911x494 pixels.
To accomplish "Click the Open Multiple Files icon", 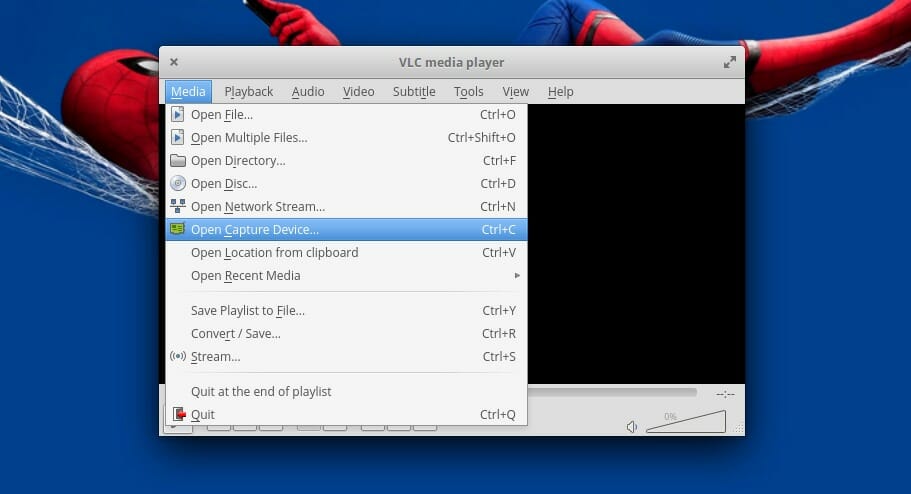I will click(x=178, y=138).
